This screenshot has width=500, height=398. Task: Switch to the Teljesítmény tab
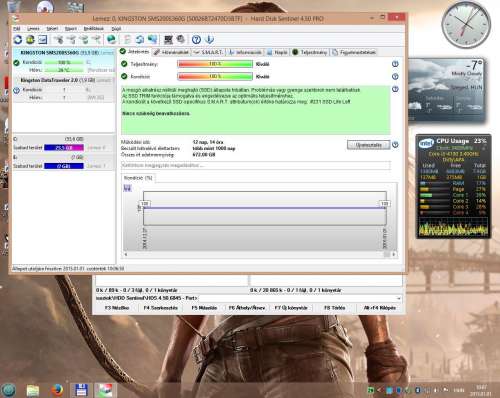tap(310, 52)
